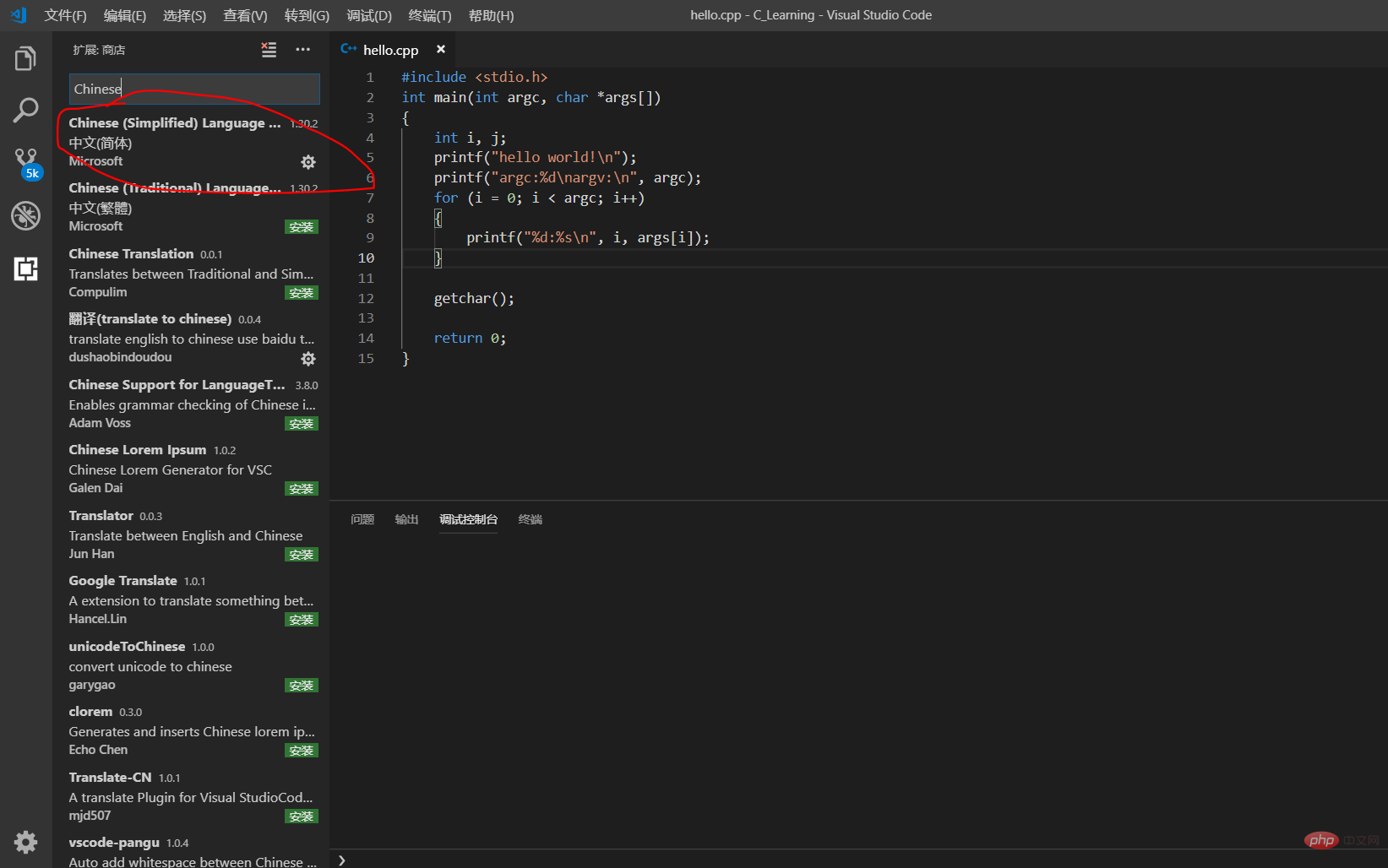Open gear menu for Chinese (Simplified) Language pack
Image resolution: width=1388 pixels, height=868 pixels.
(x=308, y=161)
